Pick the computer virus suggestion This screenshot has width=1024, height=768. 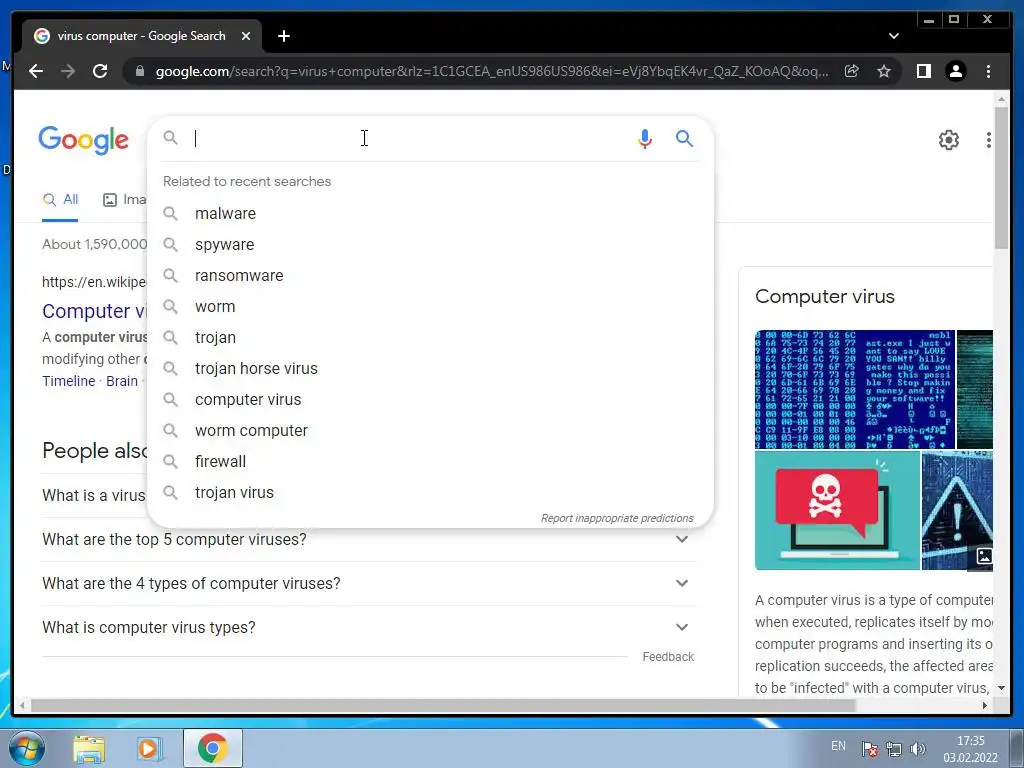(x=430, y=400)
